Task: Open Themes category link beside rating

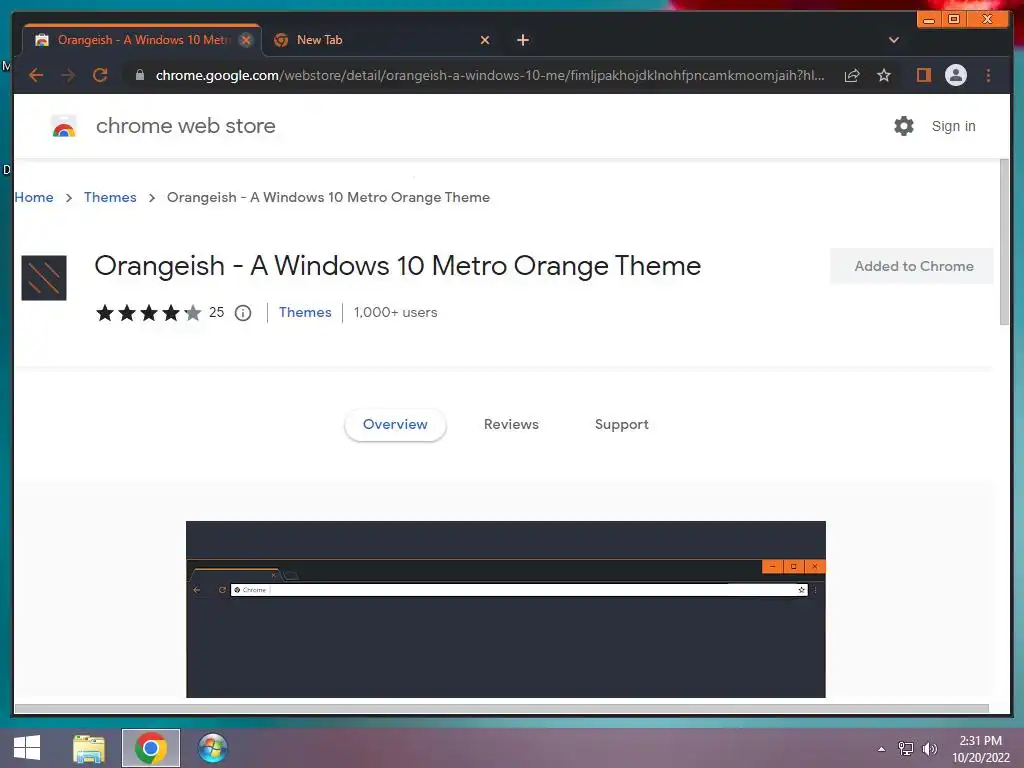Action: click(x=305, y=312)
